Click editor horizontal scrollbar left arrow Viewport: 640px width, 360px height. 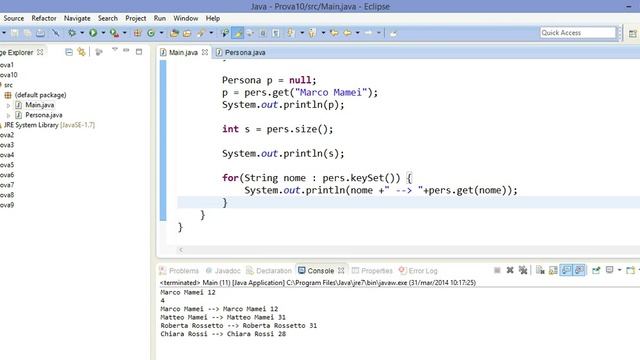pyautogui.click(x=181, y=250)
